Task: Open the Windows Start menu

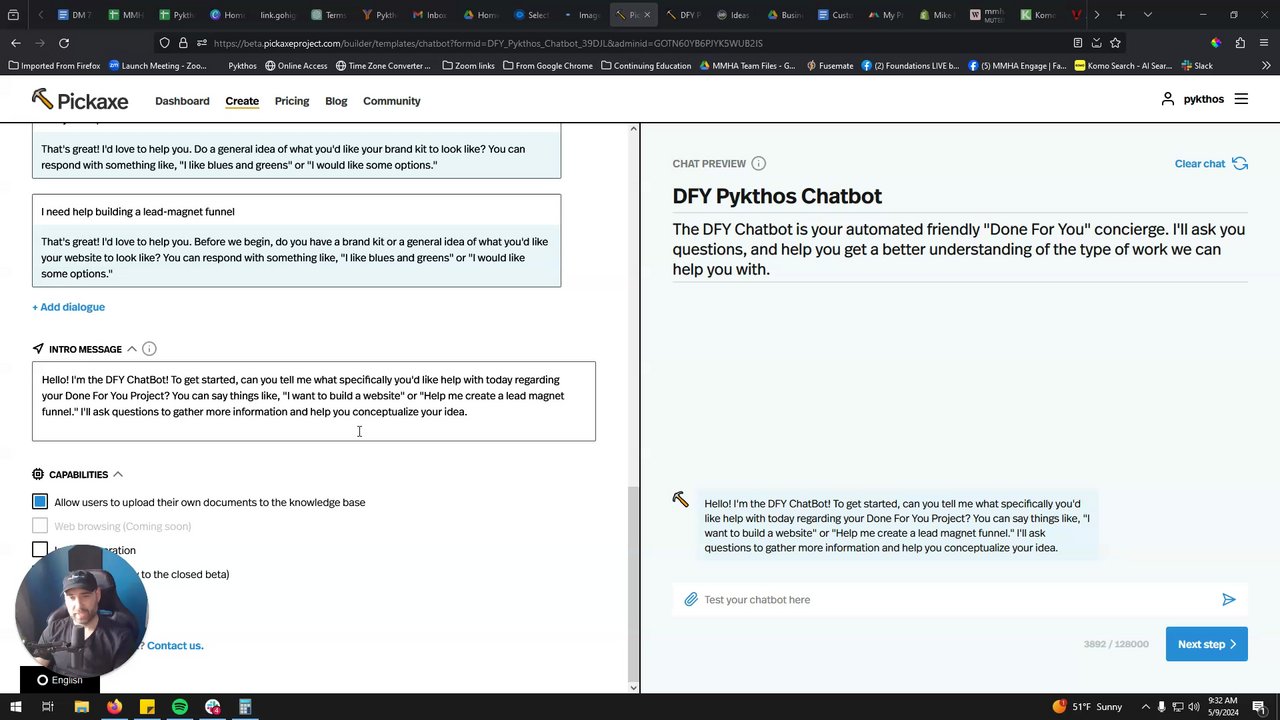Action: pyautogui.click(x=15, y=707)
